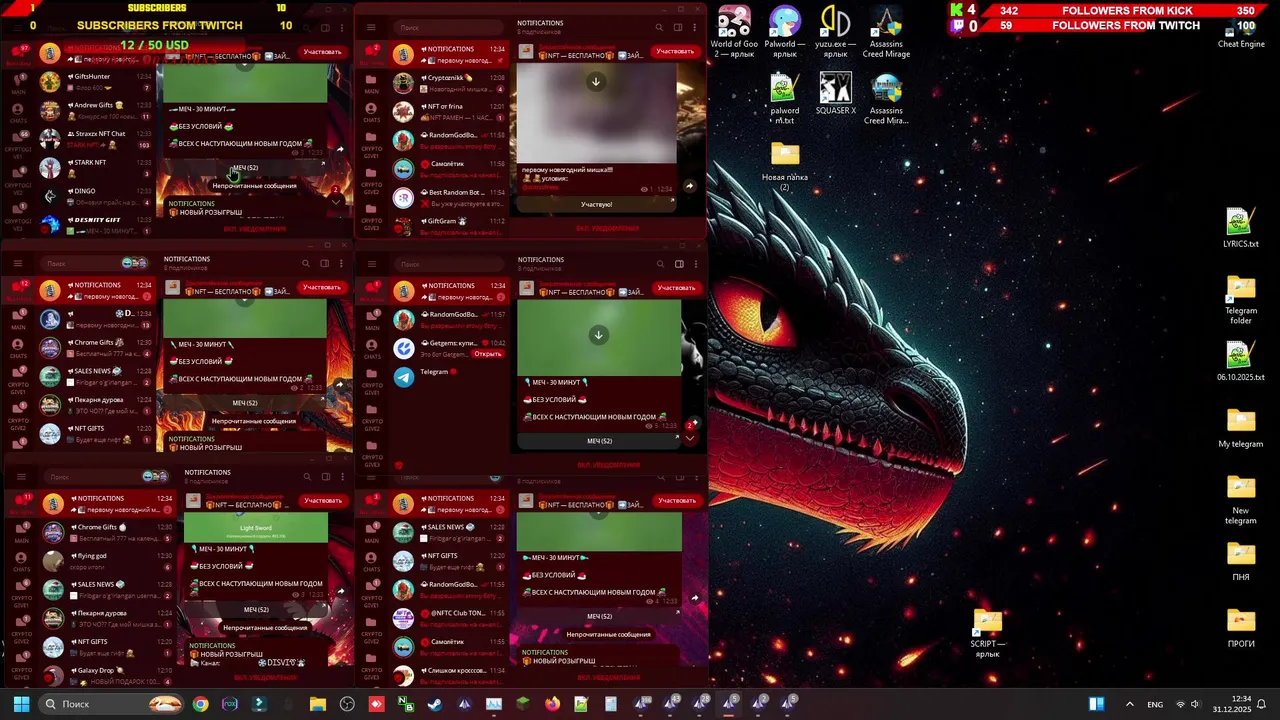The image size is (1280, 720).
Task: Open the Пекарня дурова chat in middle-left window
Action: click(x=95, y=405)
